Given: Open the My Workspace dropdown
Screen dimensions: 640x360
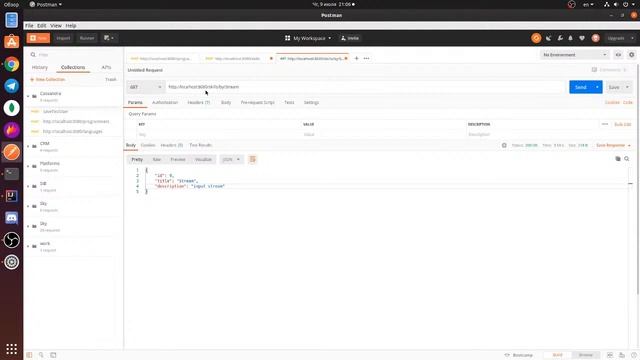Looking at the screenshot, I should pos(308,38).
